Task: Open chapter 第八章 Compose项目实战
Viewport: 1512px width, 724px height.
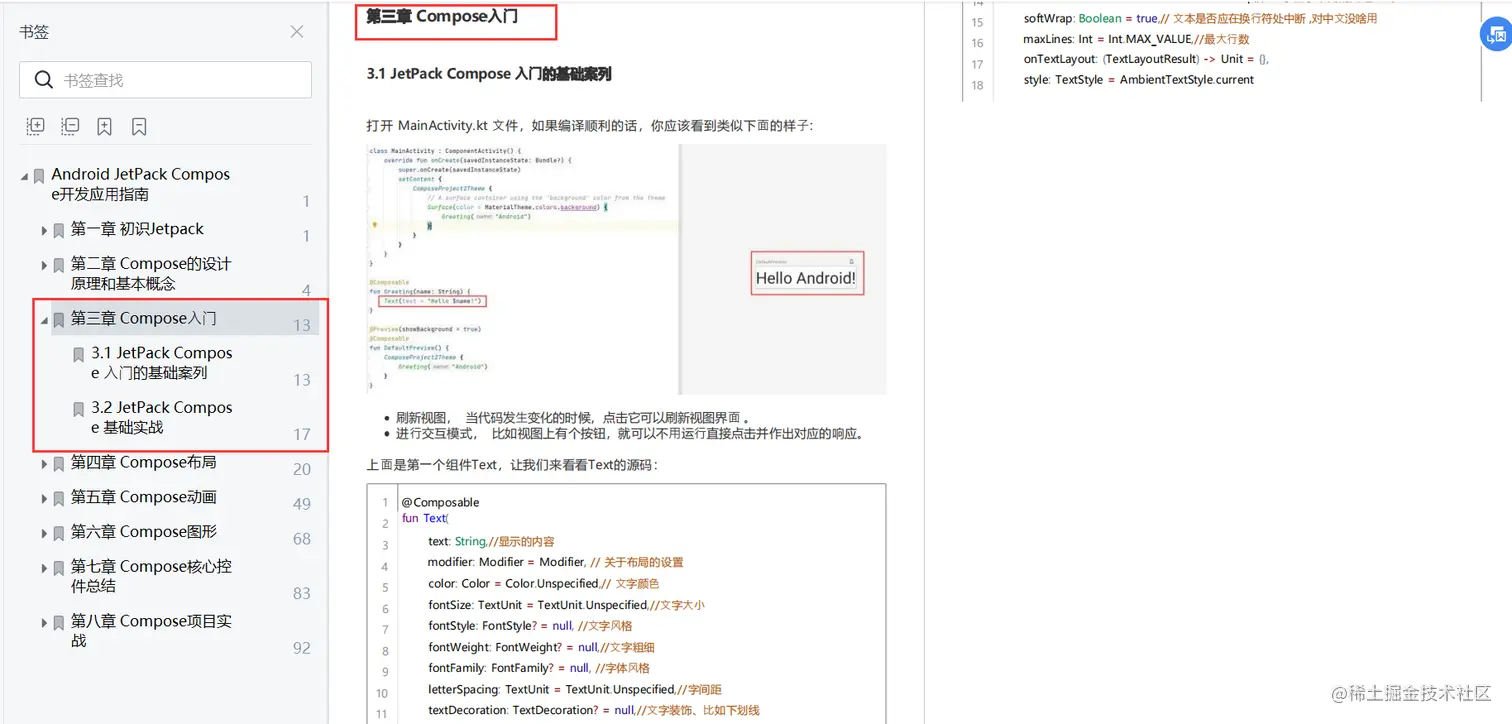Action: (x=150, y=630)
